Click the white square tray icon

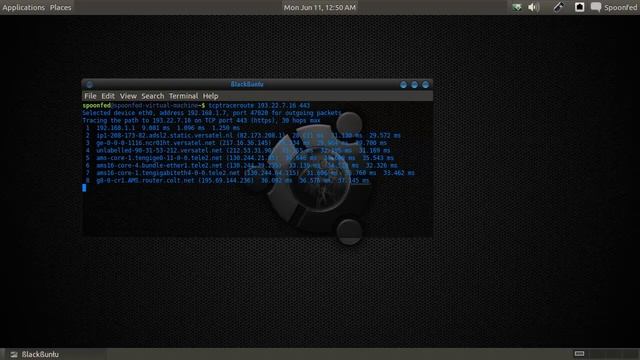point(579,7)
